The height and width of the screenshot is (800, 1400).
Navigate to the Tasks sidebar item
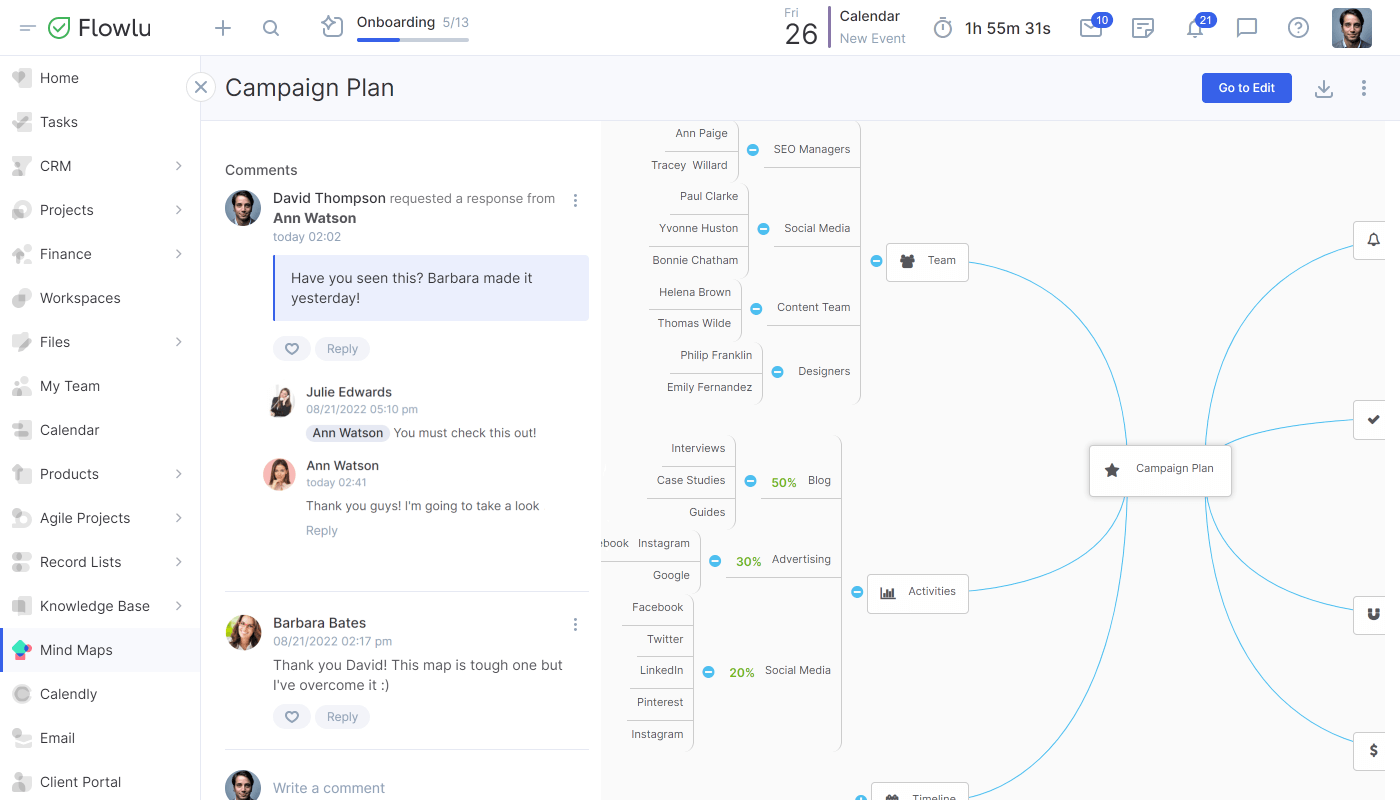click(x=59, y=122)
